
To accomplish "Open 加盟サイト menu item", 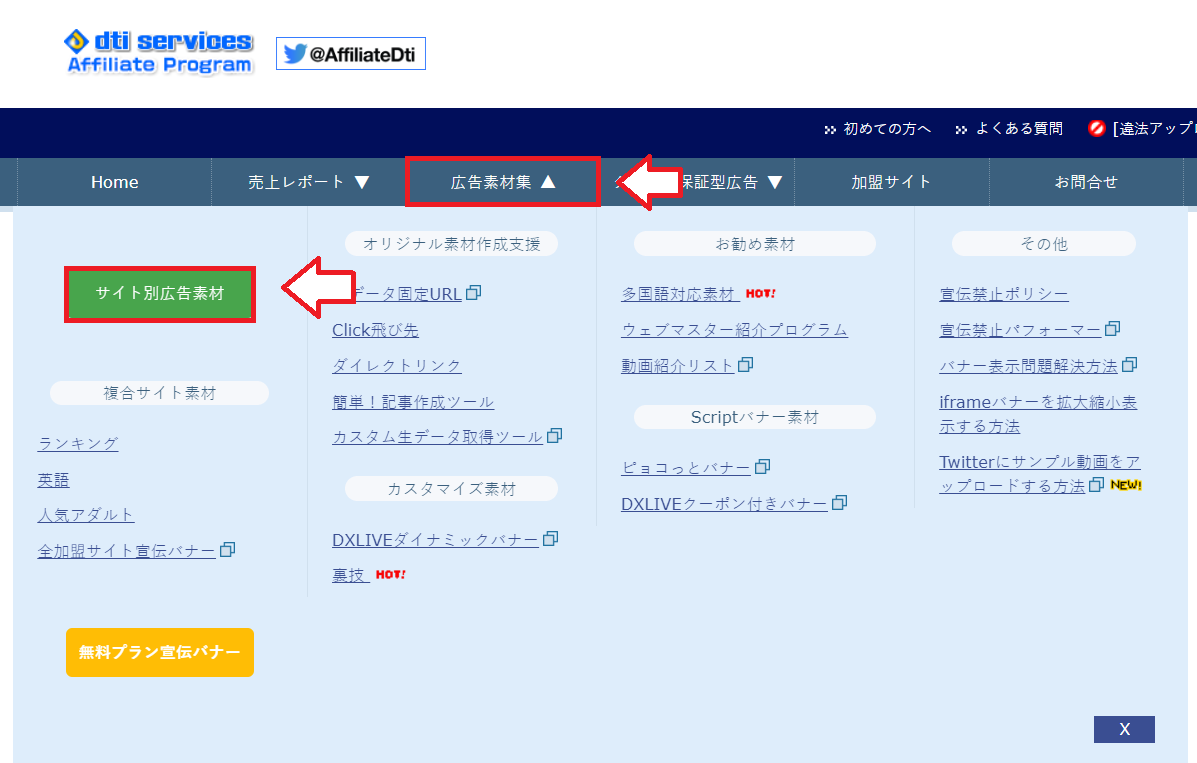I will point(892,182).
